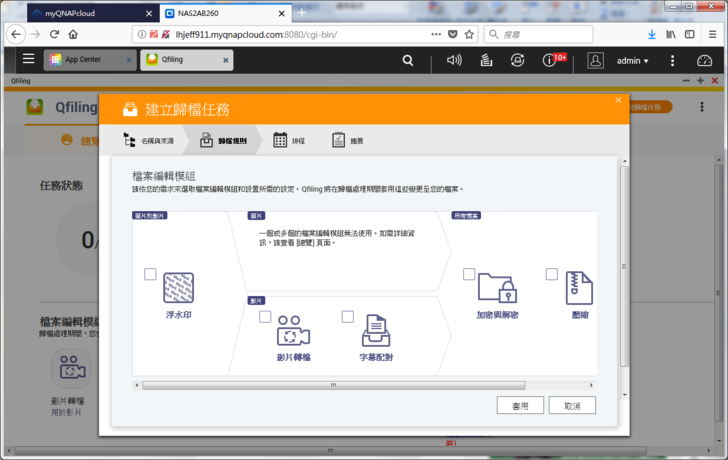Open the volume speaker icon in QTS bar
The height and width of the screenshot is (460, 728).
point(454,60)
